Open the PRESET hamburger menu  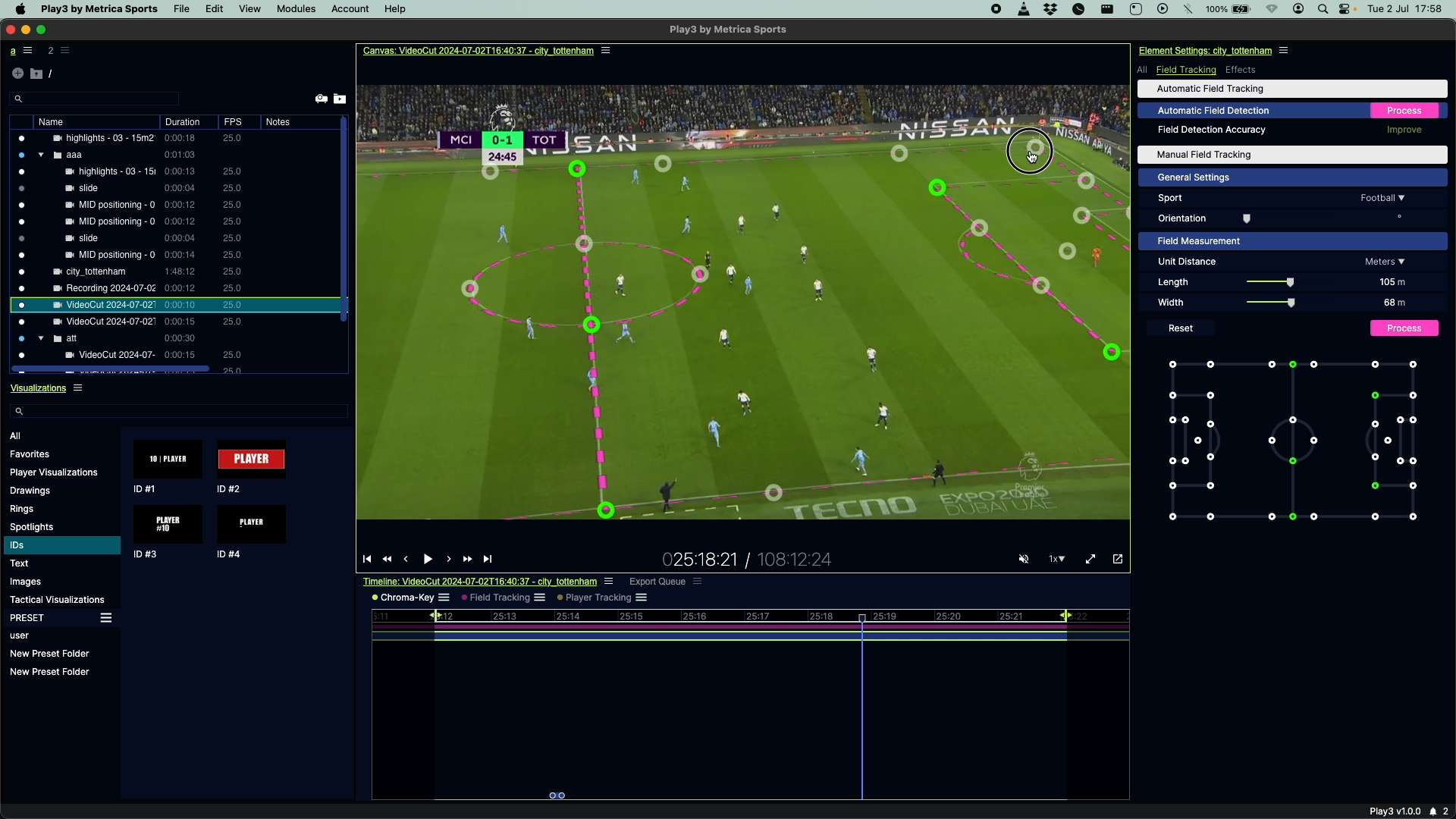click(106, 618)
